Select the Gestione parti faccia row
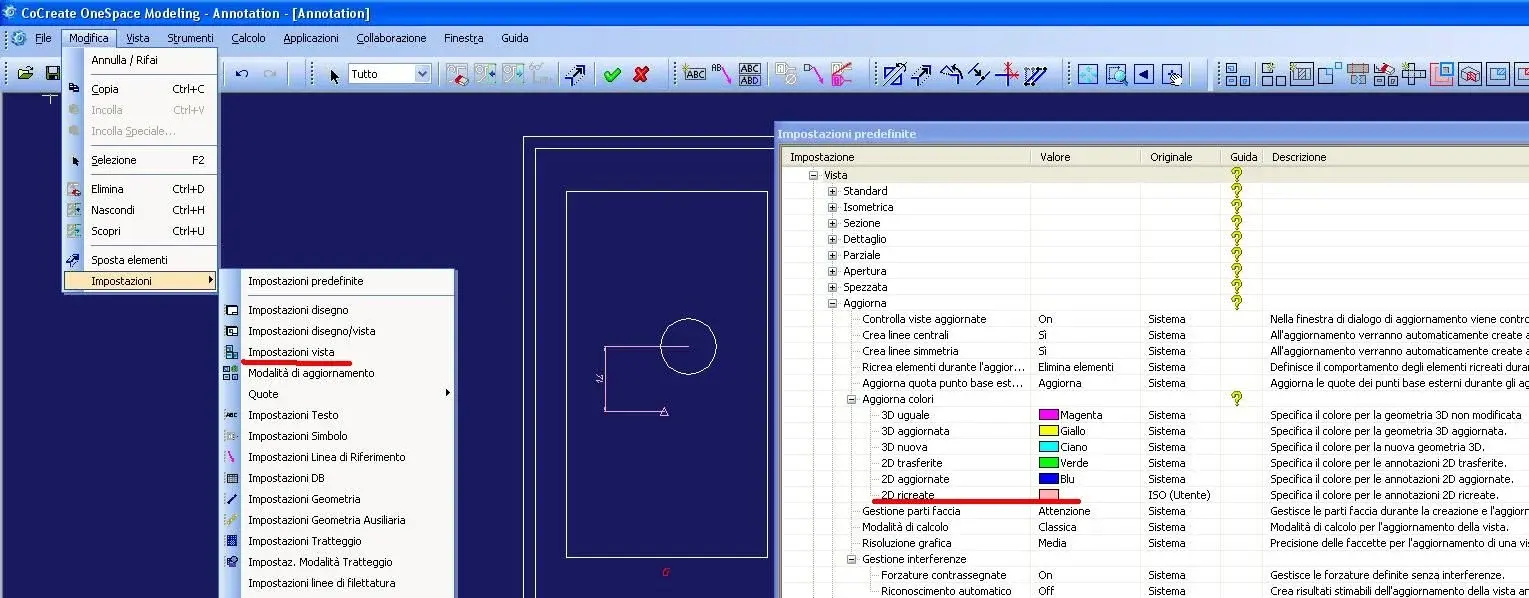The height and width of the screenshot is (598, 1529). (1155, 511)
